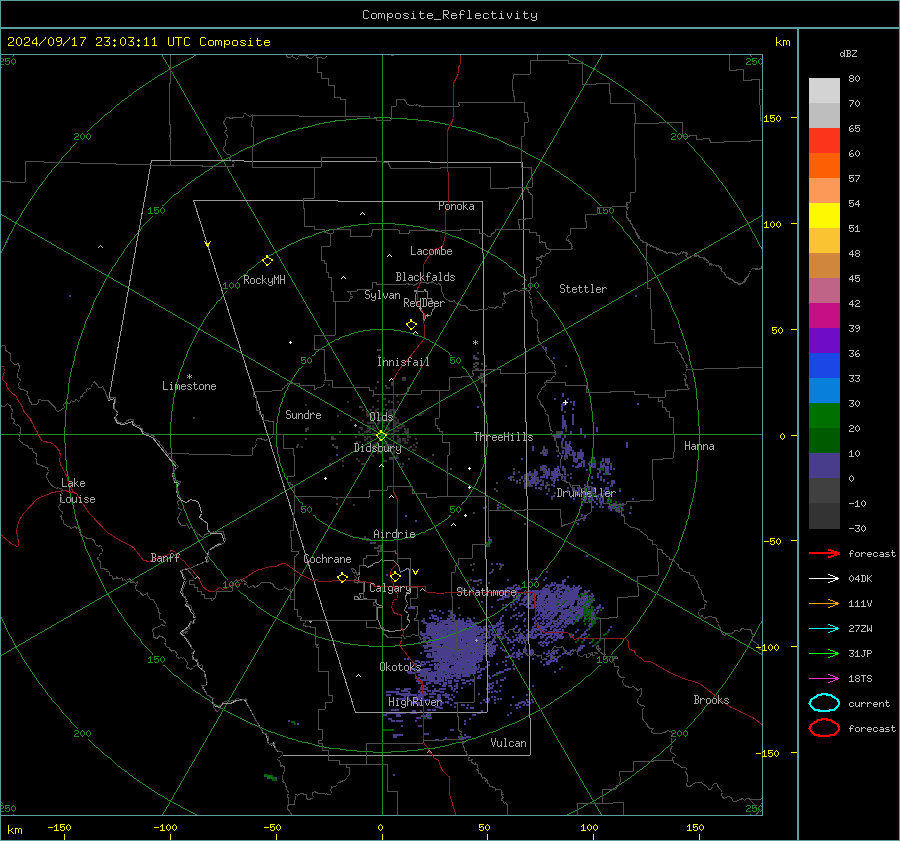Viewport: 900px width, 841px height.
Task: Select the yellow 51 dBZ color swatch
Action: click(824, 216)
